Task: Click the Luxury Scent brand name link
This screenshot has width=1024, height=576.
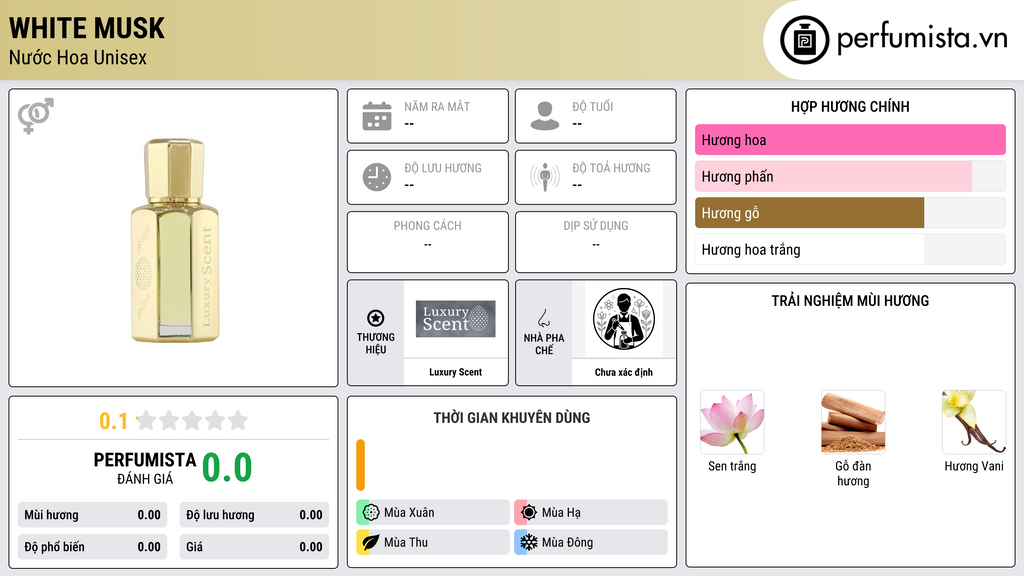Action: [456, 372]
